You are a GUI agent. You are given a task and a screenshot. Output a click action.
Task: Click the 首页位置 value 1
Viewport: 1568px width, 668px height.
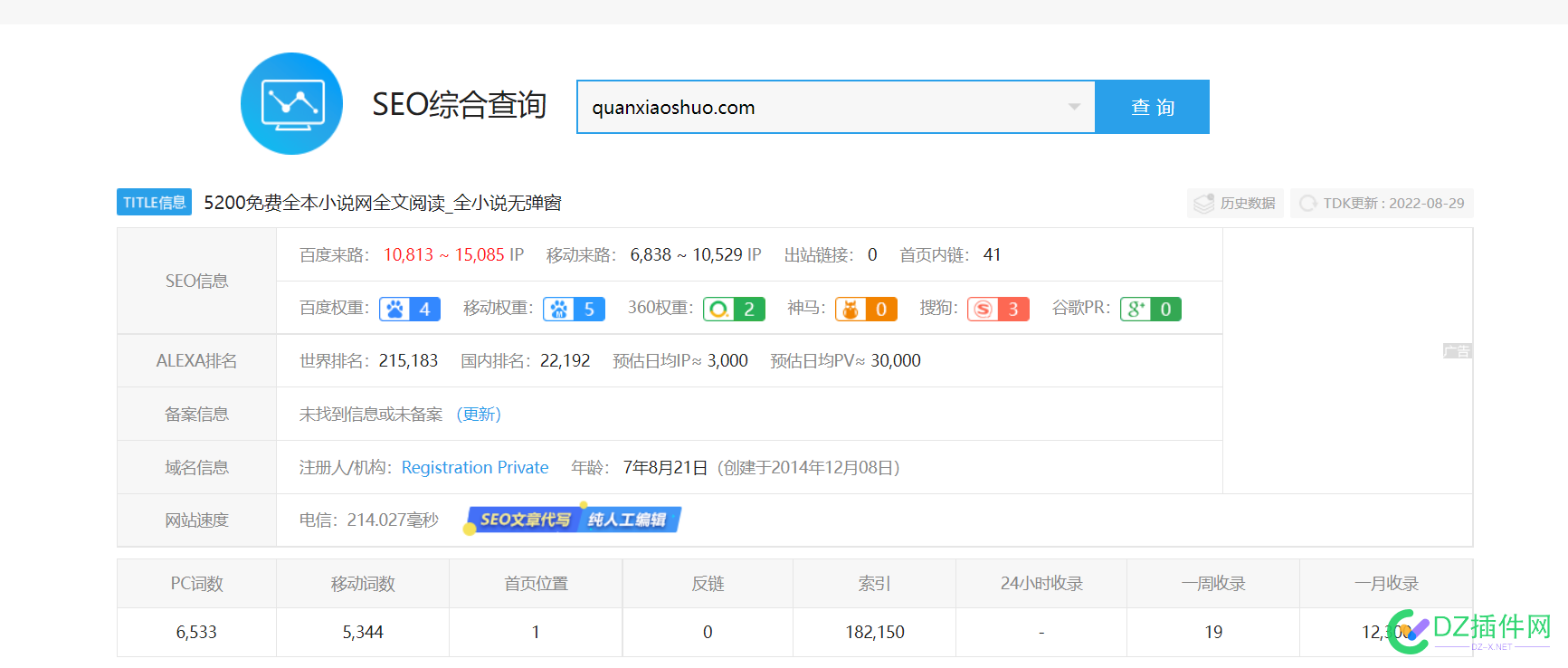click(x=536, y=632)
